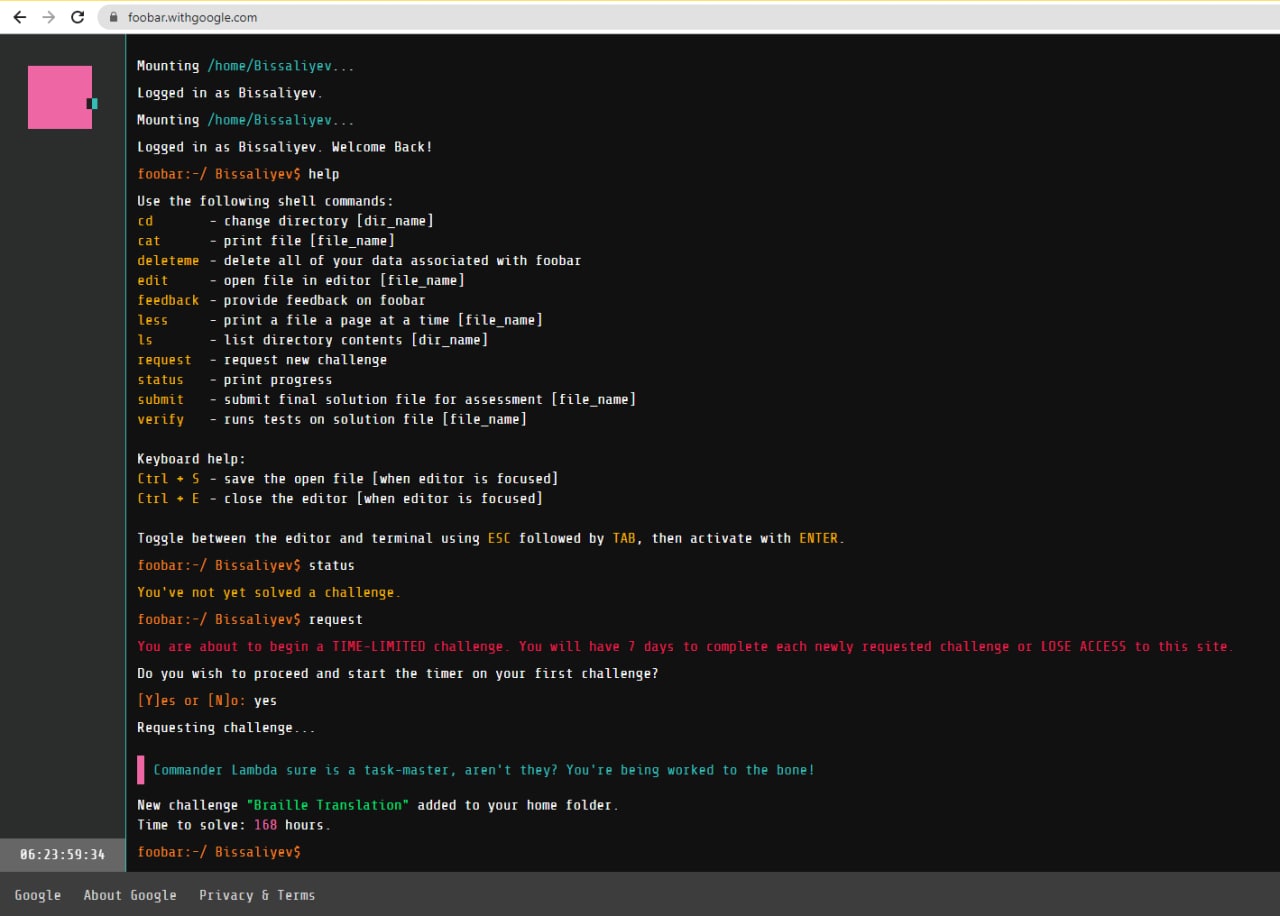Click 'Logged in as Bissaliyev. Welcome Back!' line
The image size is (1280, 916).
(285, 147)
